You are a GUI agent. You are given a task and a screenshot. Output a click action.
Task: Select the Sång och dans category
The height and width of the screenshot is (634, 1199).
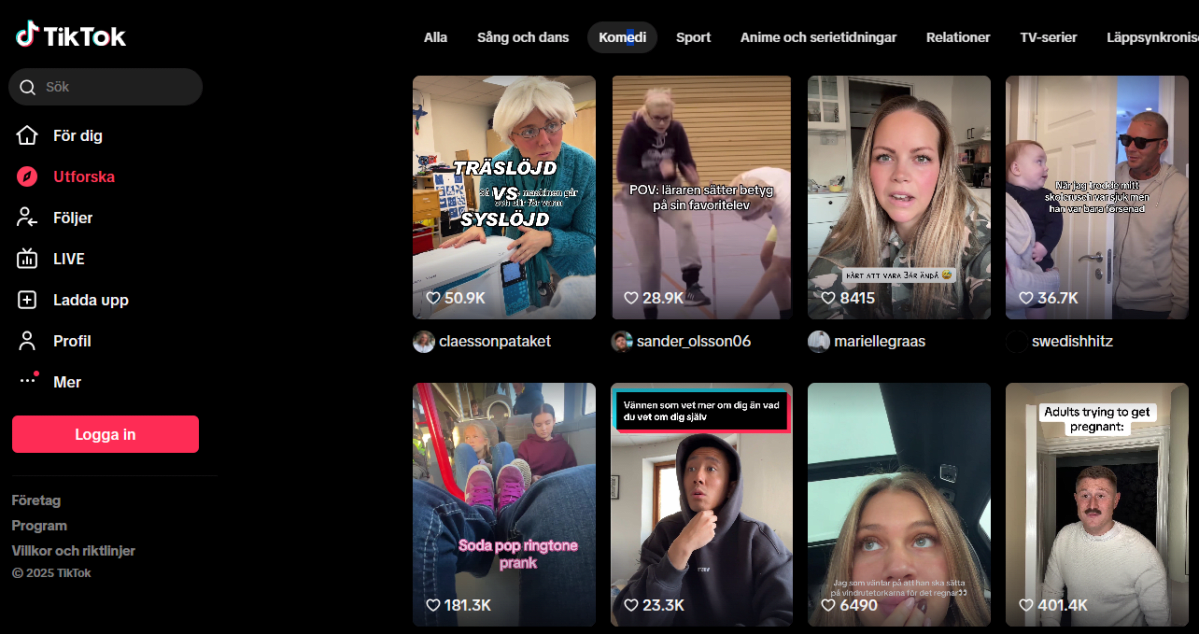point(522,36)
